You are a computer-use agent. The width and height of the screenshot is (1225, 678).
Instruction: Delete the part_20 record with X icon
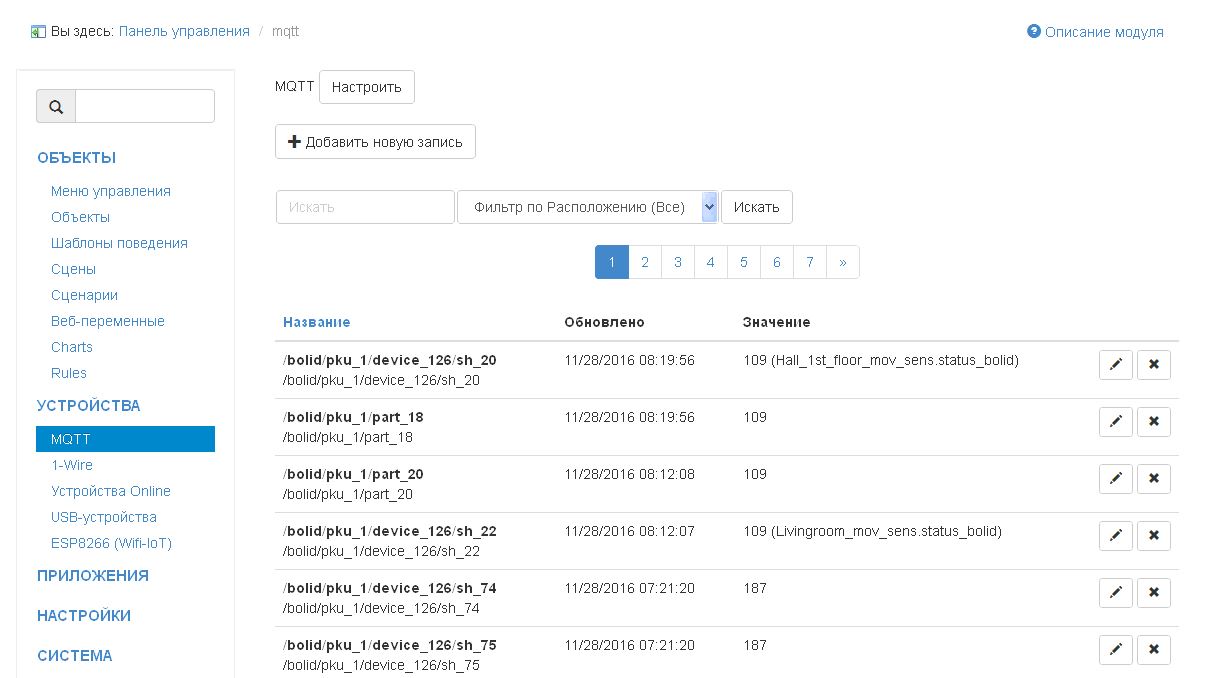click(1153, 479)
